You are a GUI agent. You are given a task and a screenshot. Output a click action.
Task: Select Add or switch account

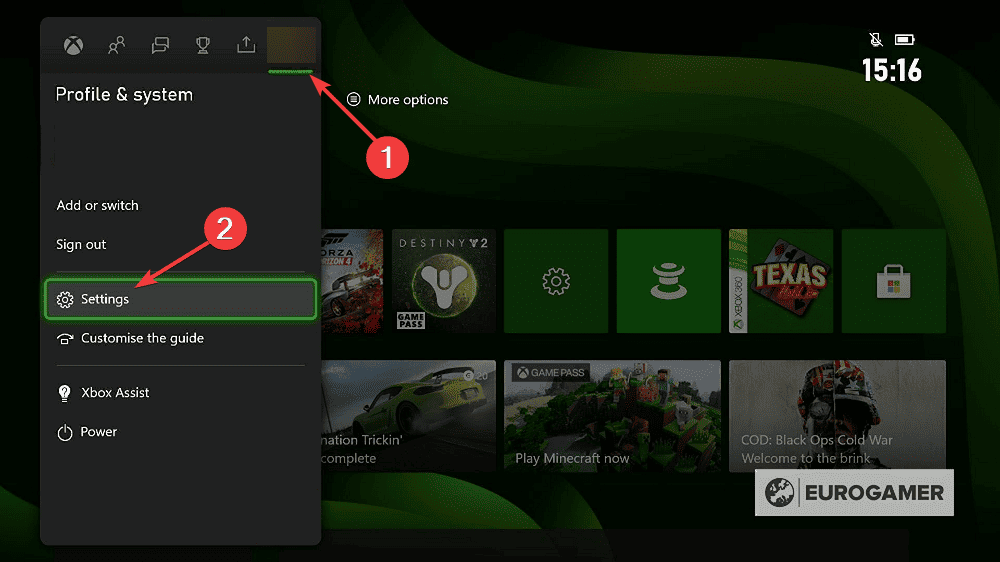(98, 205)
